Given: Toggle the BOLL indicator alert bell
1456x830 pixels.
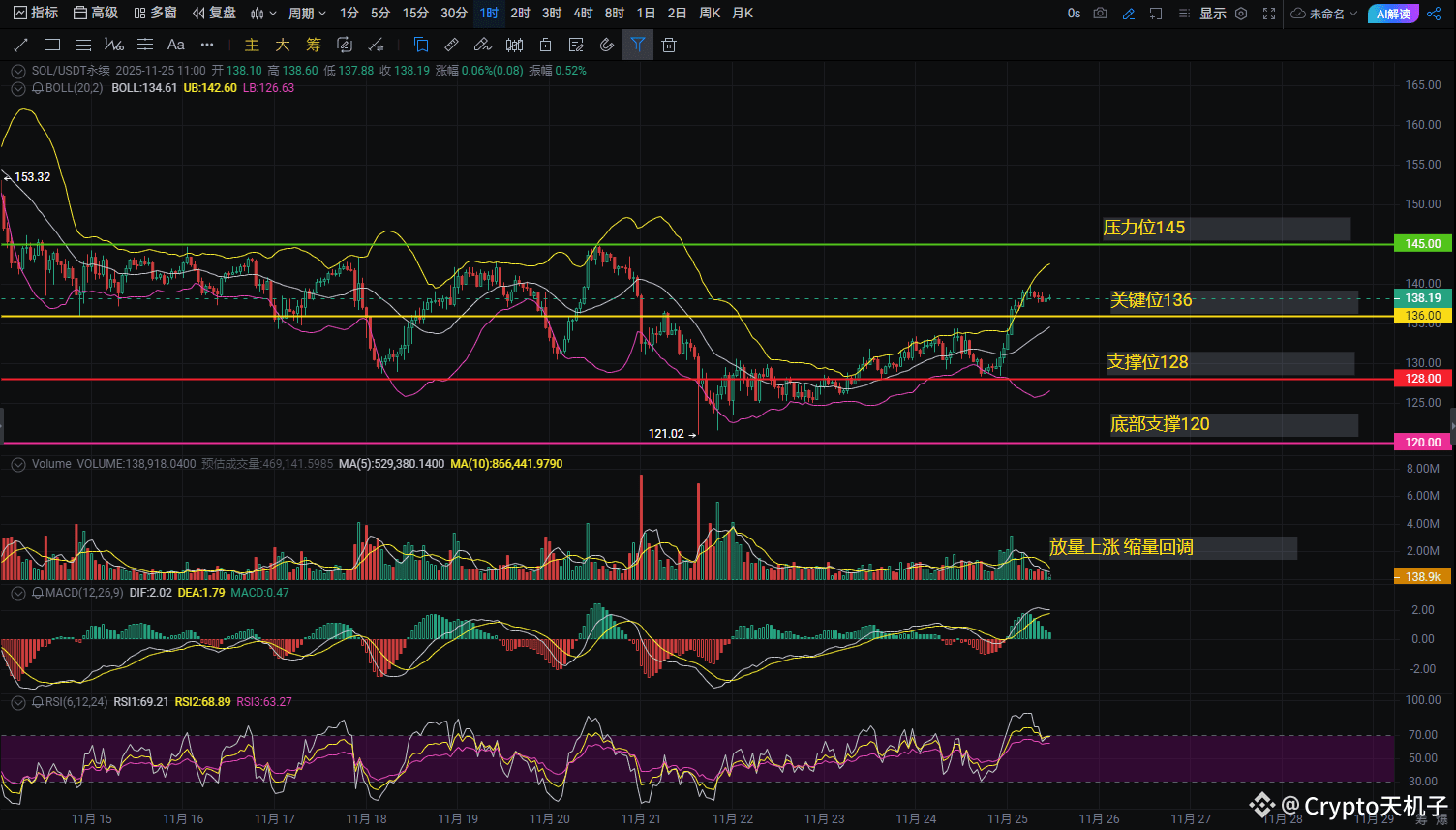Looking at the screenshot, I should tap(37, 88).
